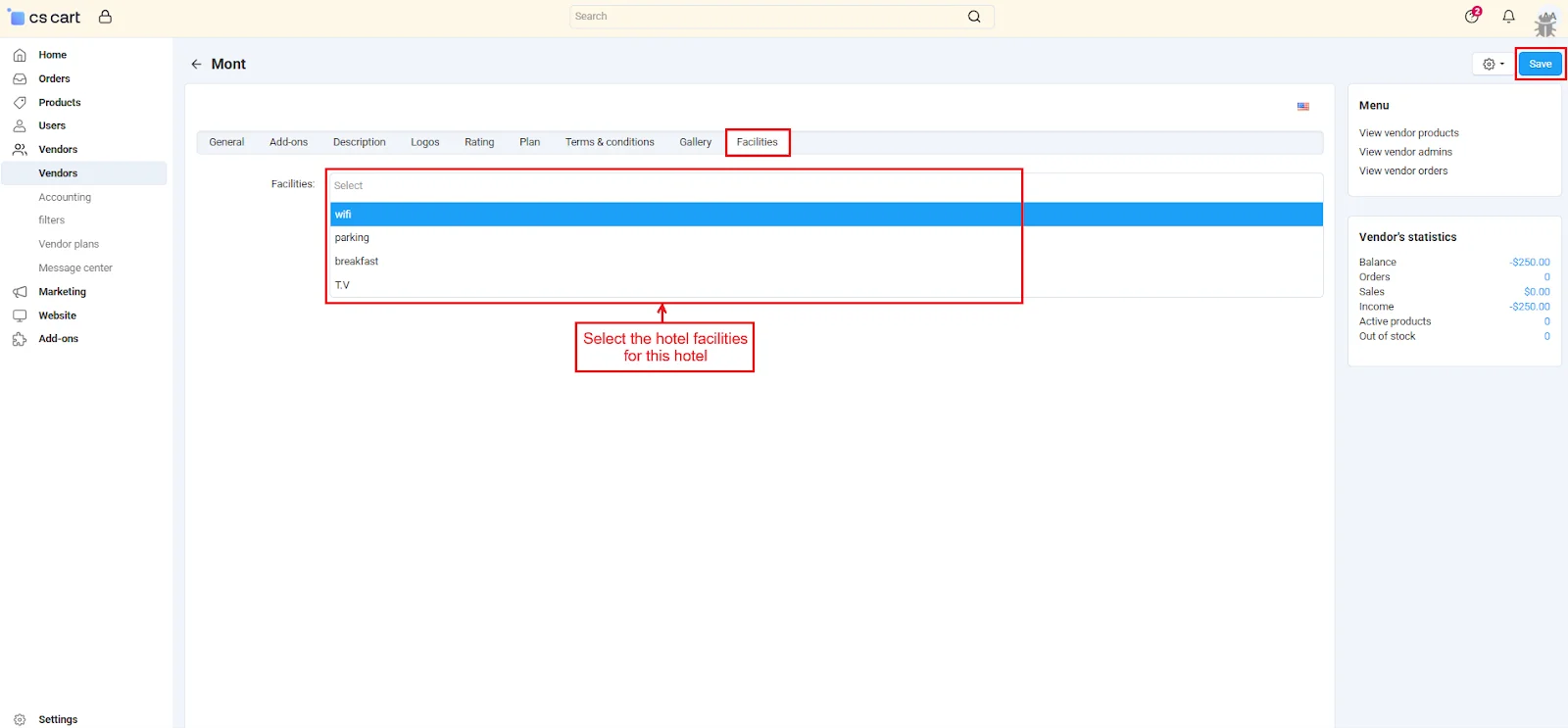Open the Settings gear in sidebar
The image size is (1568, 728).
[x=20, y=719]
